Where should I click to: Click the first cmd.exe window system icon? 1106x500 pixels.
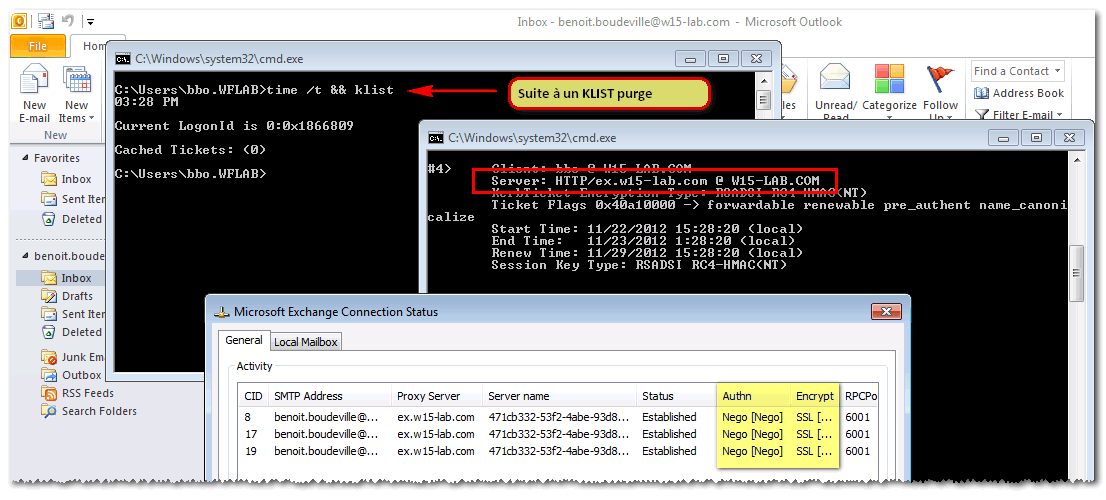[122, 59]
